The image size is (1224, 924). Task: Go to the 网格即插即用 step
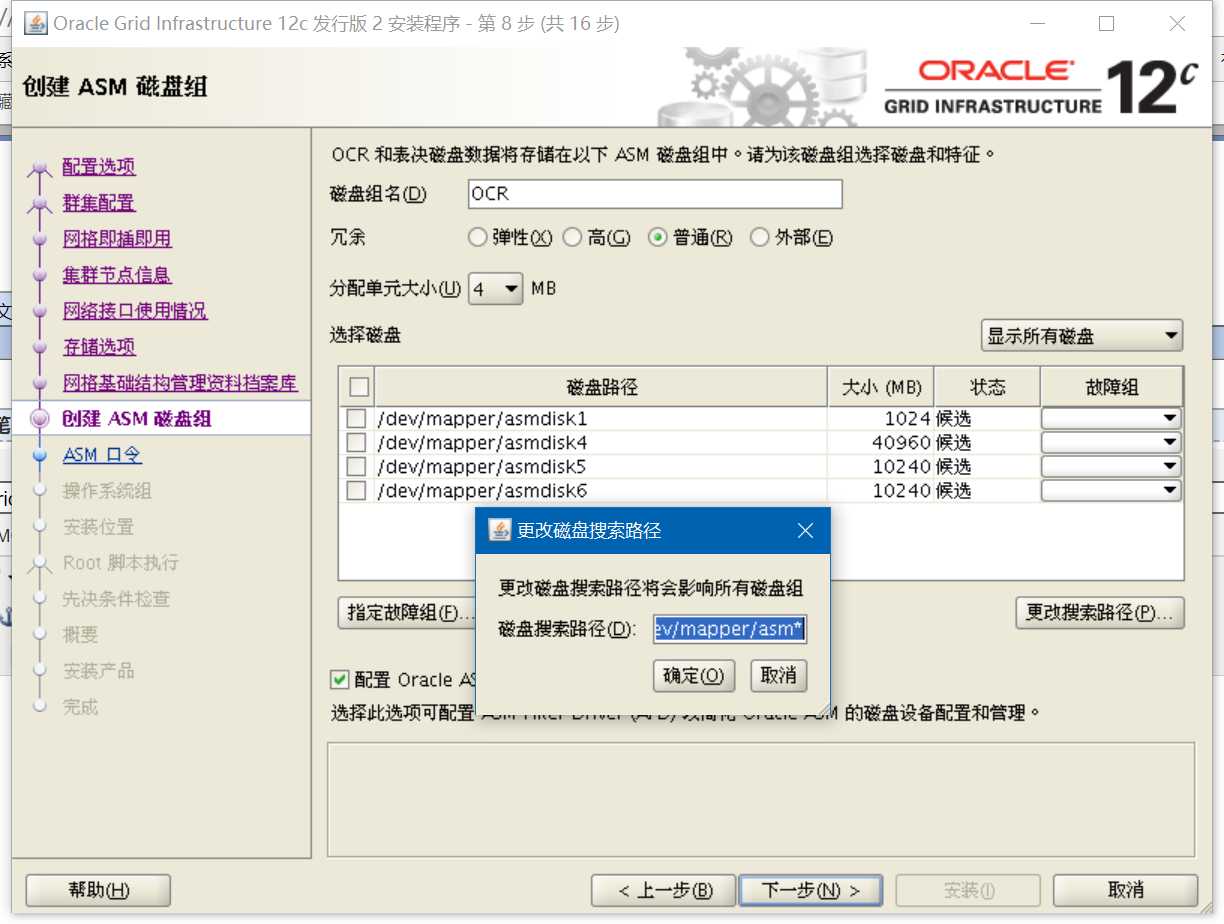(x=117, y=239)
